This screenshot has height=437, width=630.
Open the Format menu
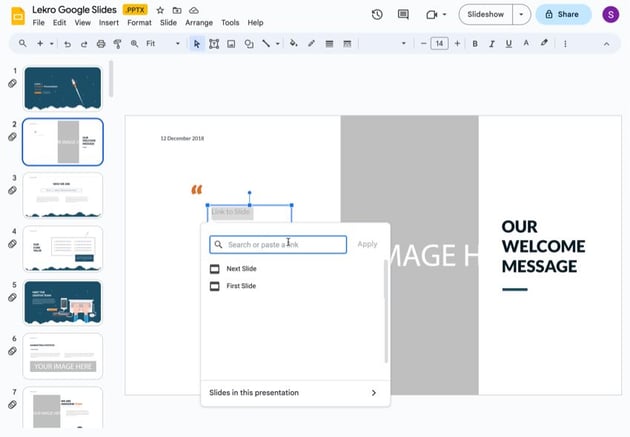139,23
